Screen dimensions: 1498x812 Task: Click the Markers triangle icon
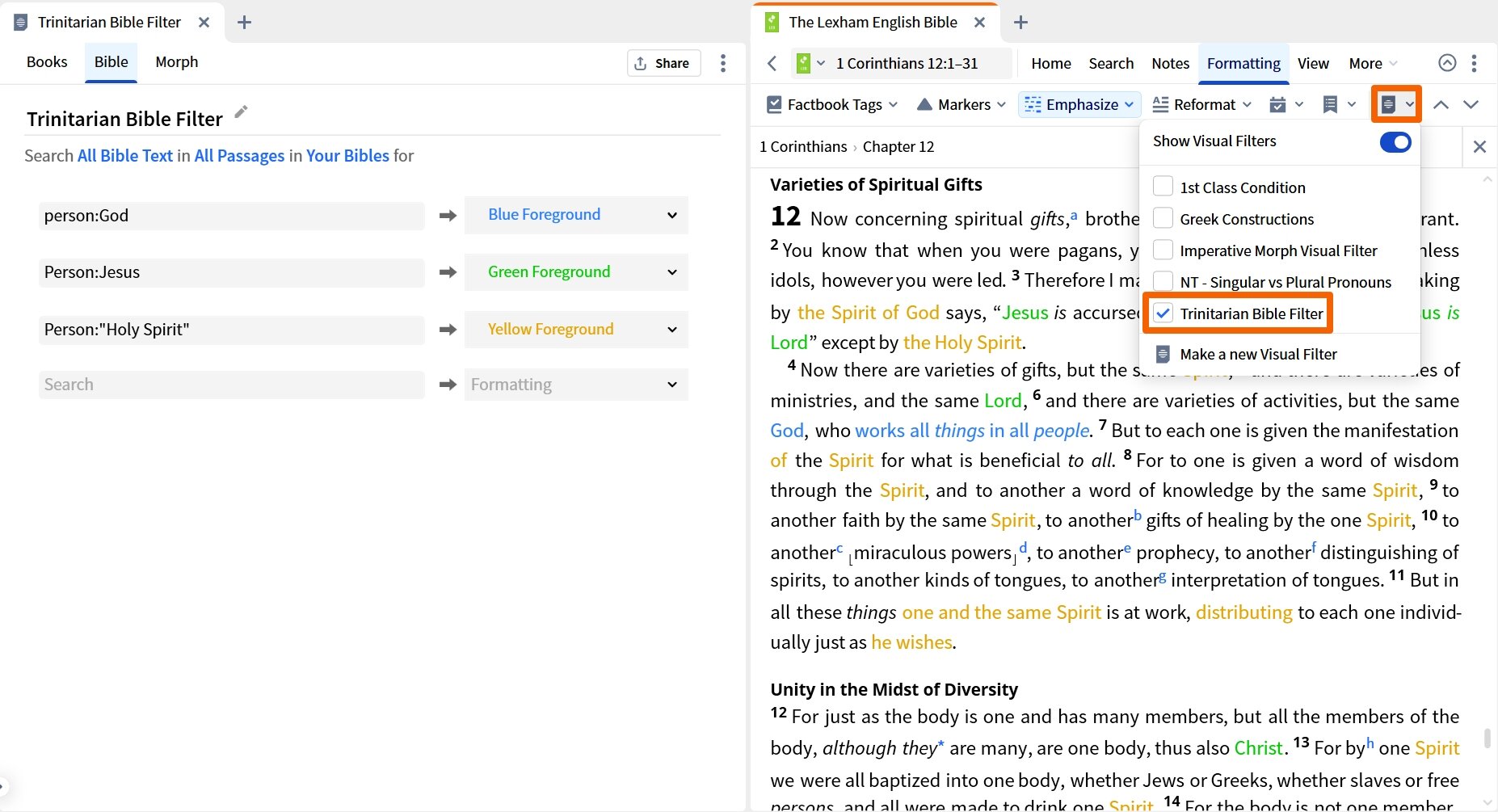pyautogui.click(x=925, y=104)
